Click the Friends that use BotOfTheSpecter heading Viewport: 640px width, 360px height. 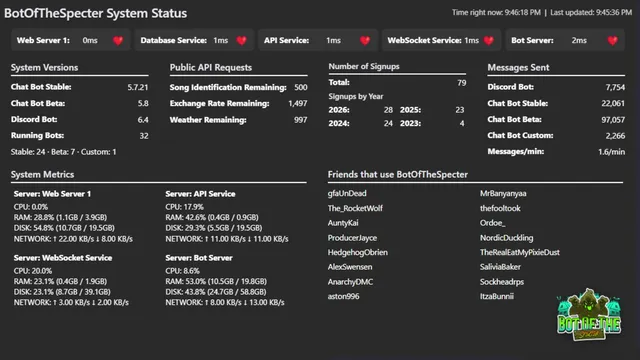coord(398,174)
